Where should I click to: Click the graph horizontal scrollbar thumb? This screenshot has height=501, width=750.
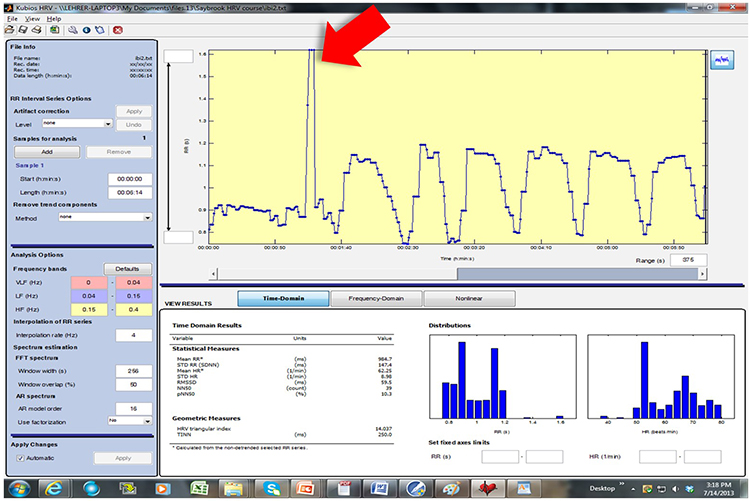577,274
